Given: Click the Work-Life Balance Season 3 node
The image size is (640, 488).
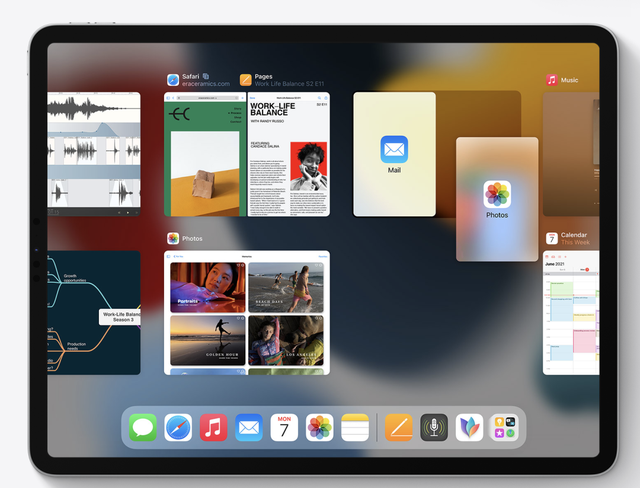Looking at the screenshot, I should (x=121, y=317).
